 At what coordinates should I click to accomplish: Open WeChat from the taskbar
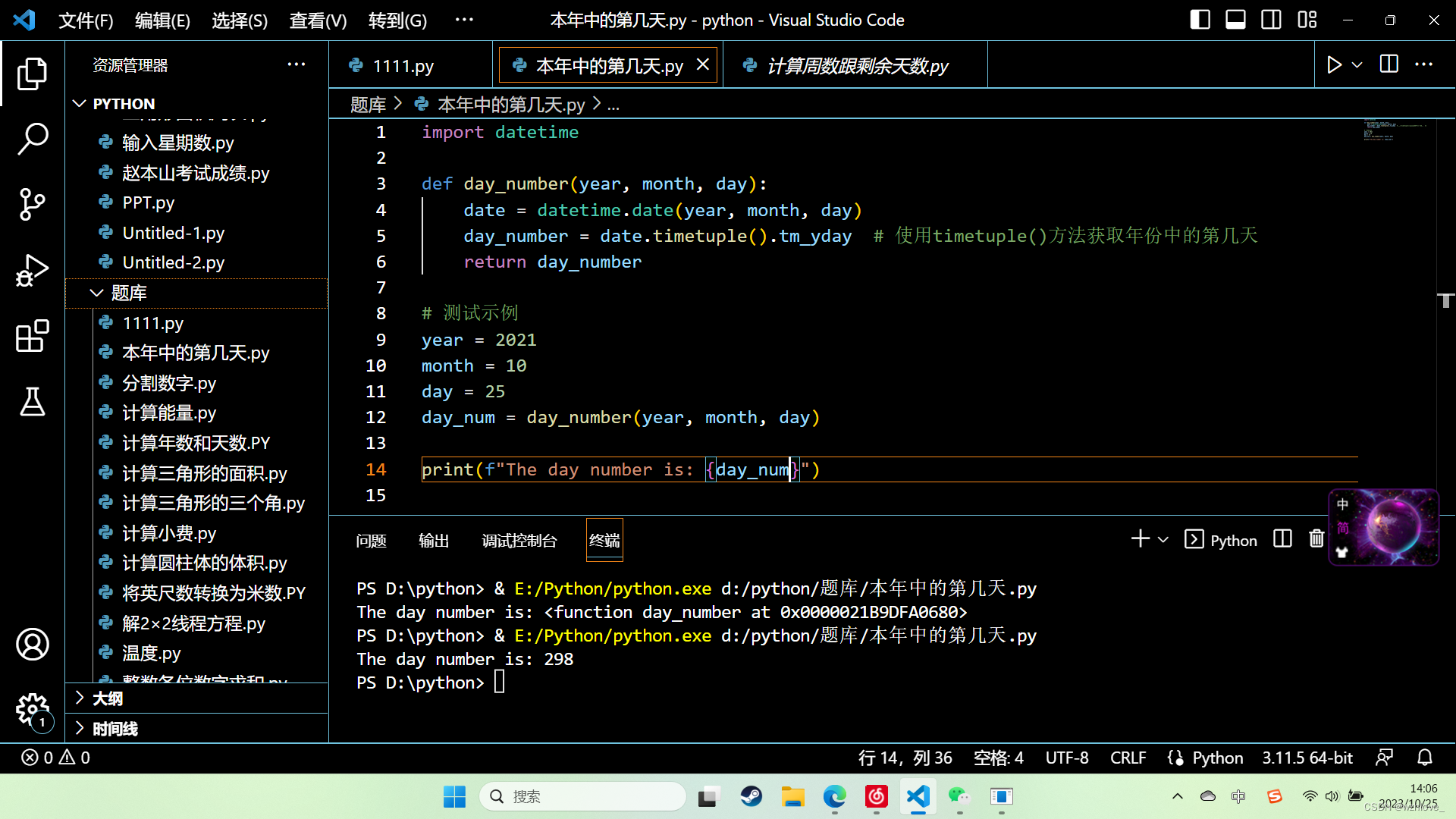(959, 796)
